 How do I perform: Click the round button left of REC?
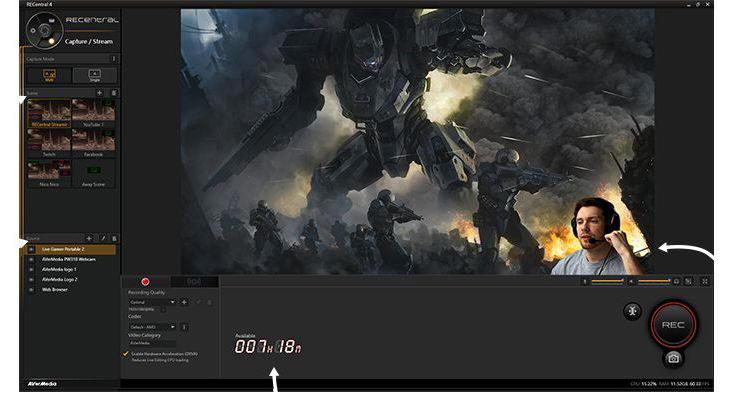click(632, 311)
